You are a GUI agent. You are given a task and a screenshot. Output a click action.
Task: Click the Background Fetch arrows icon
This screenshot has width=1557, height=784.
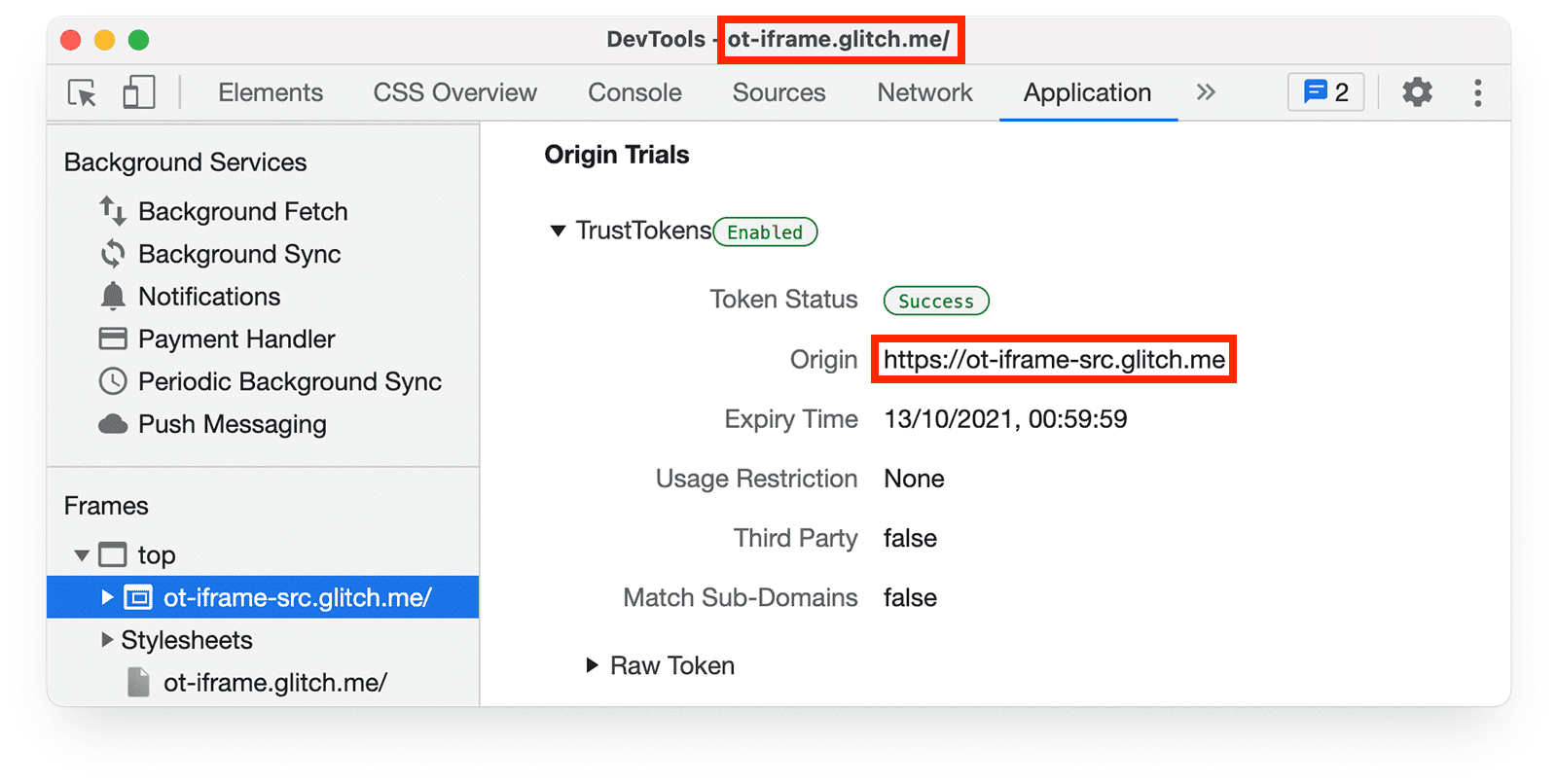(x=113, y=211)
